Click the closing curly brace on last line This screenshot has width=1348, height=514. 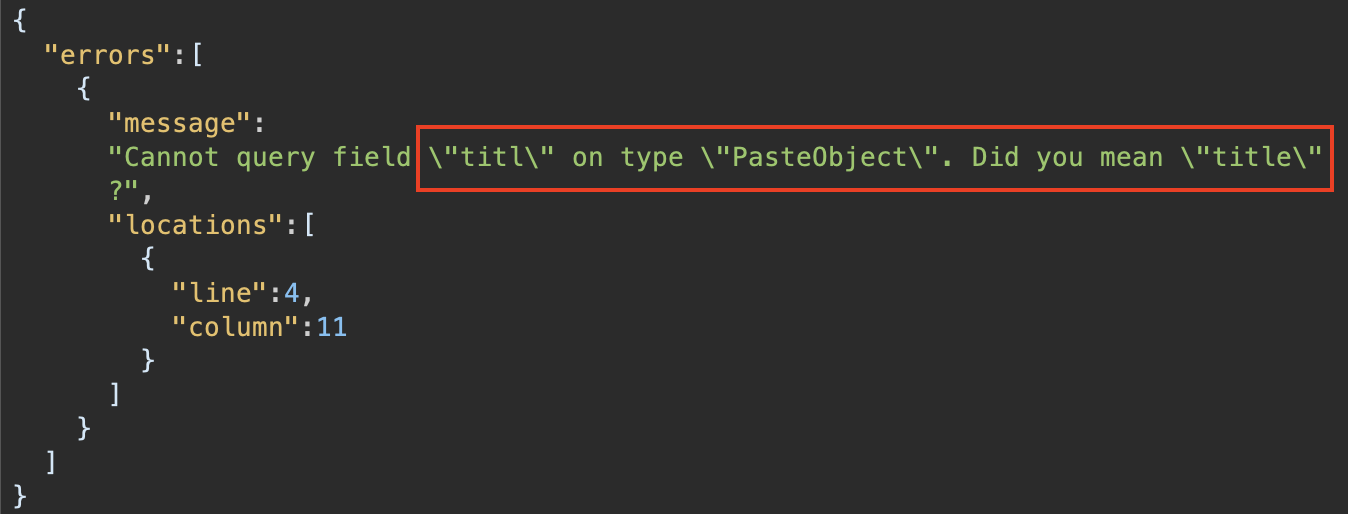(21, 495)
